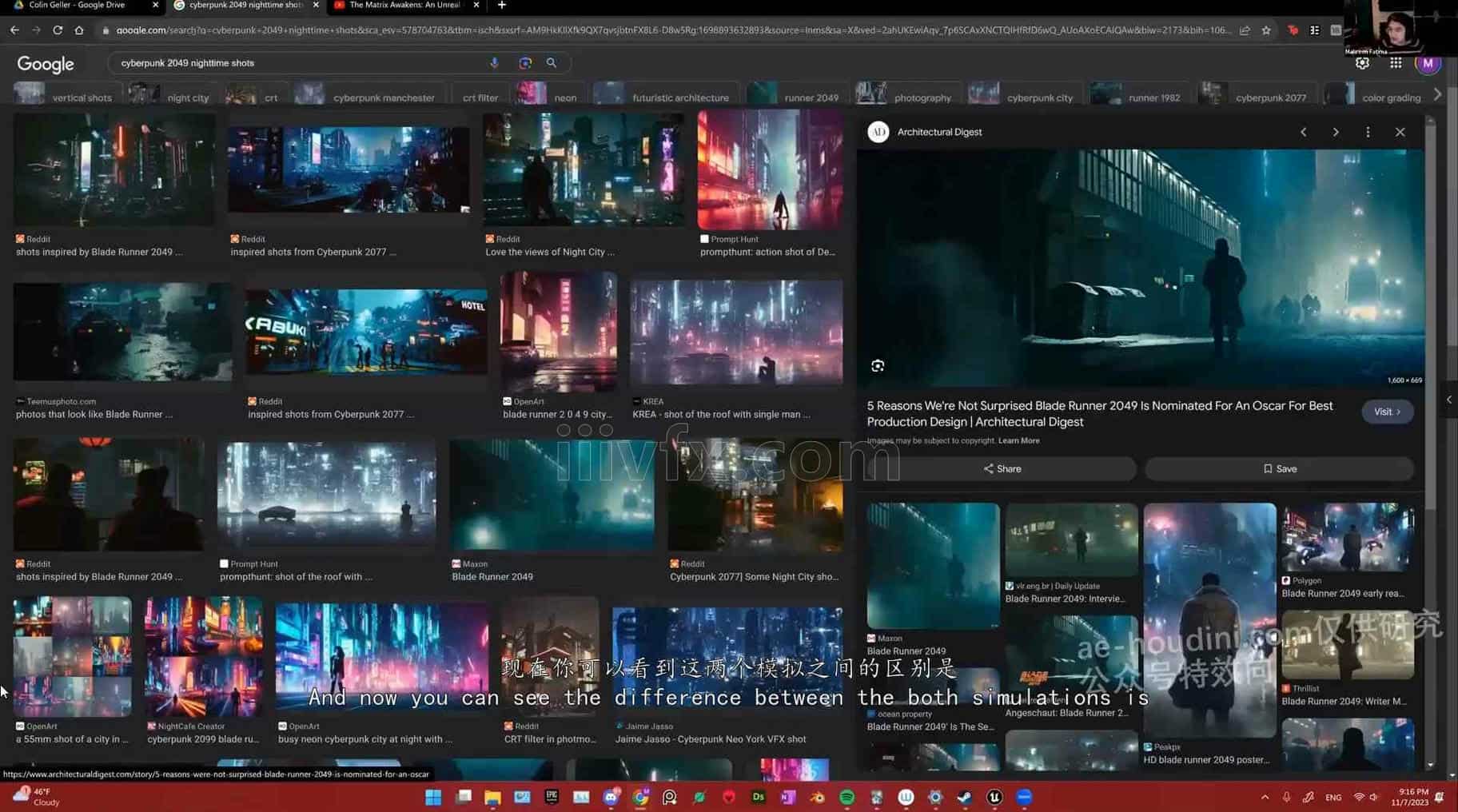Close the image preview panel
This screenshot has width=1458, height=812.
pos(1400,132)
